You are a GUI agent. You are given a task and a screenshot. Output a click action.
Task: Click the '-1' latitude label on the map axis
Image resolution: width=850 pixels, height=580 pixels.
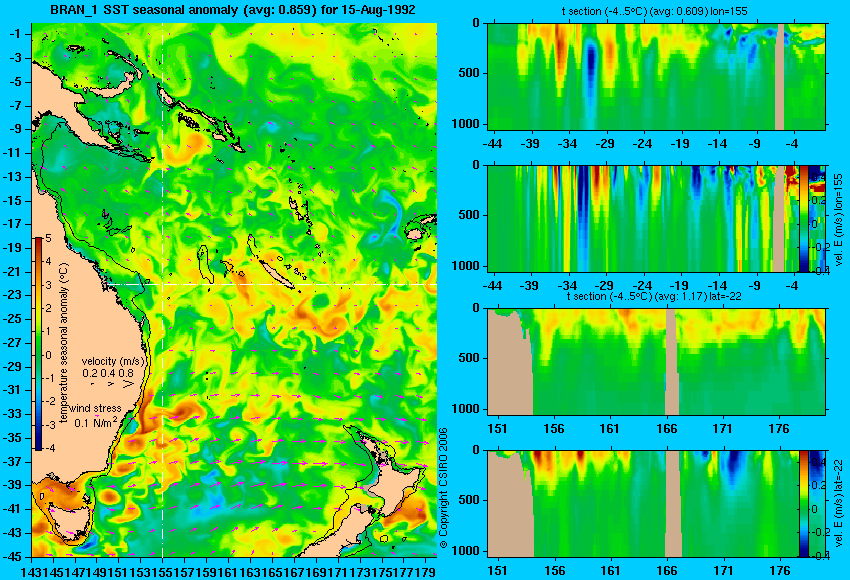tap(15, 34)
